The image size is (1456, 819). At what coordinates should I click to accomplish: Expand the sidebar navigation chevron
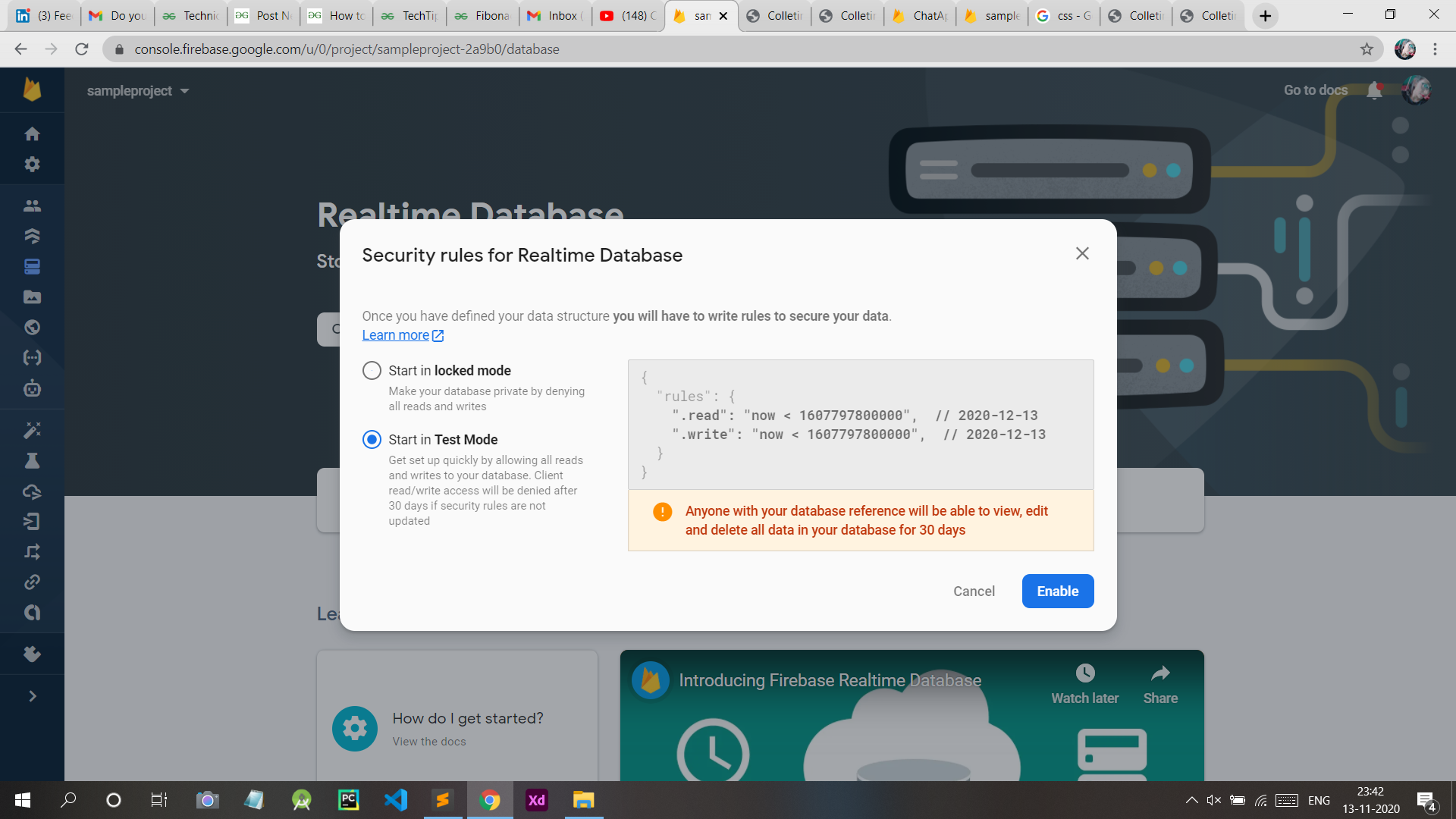tap(32, 696)
